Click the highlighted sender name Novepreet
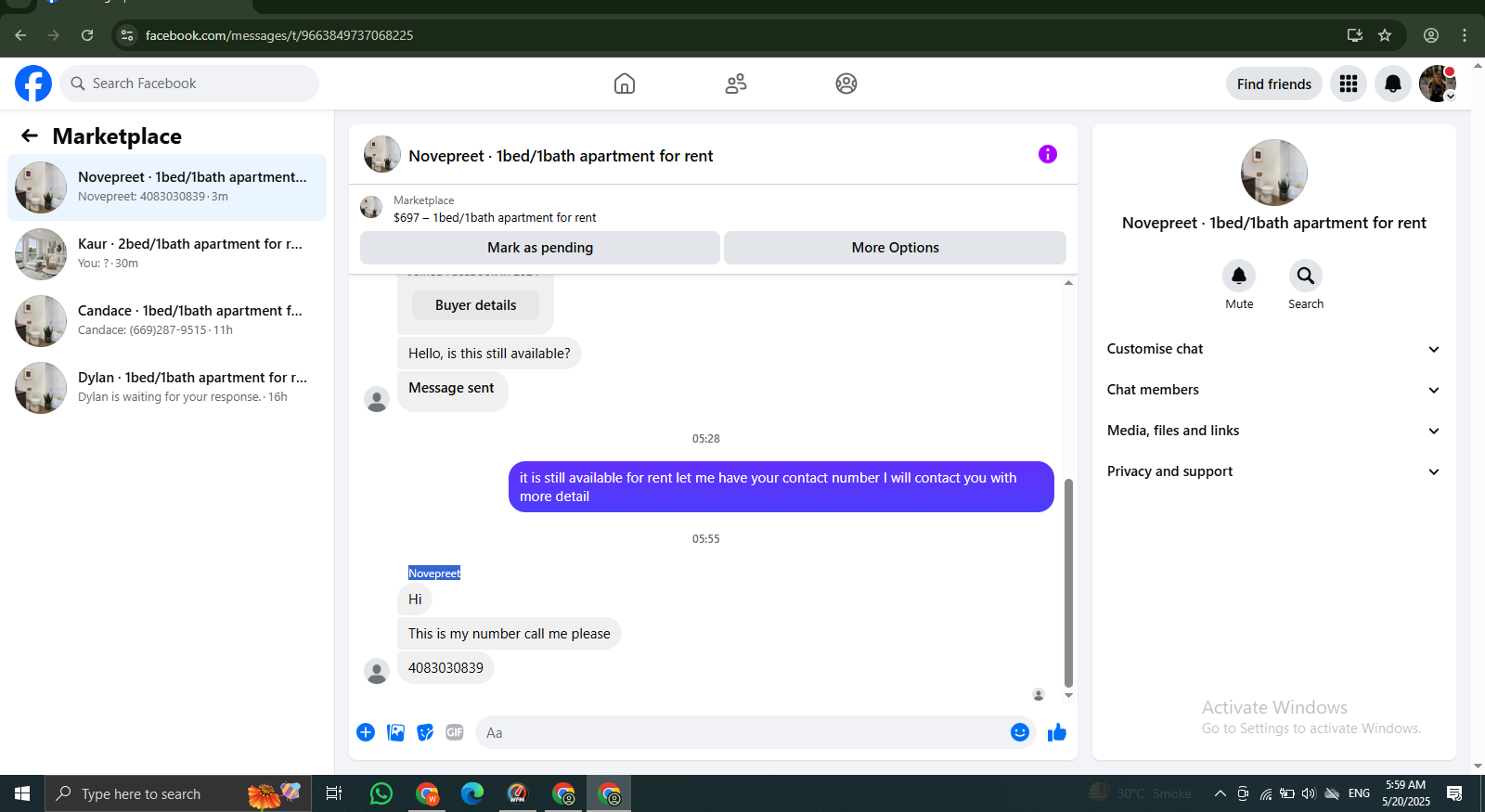Viewport: 1485px width, 812px height. [434, 574]
